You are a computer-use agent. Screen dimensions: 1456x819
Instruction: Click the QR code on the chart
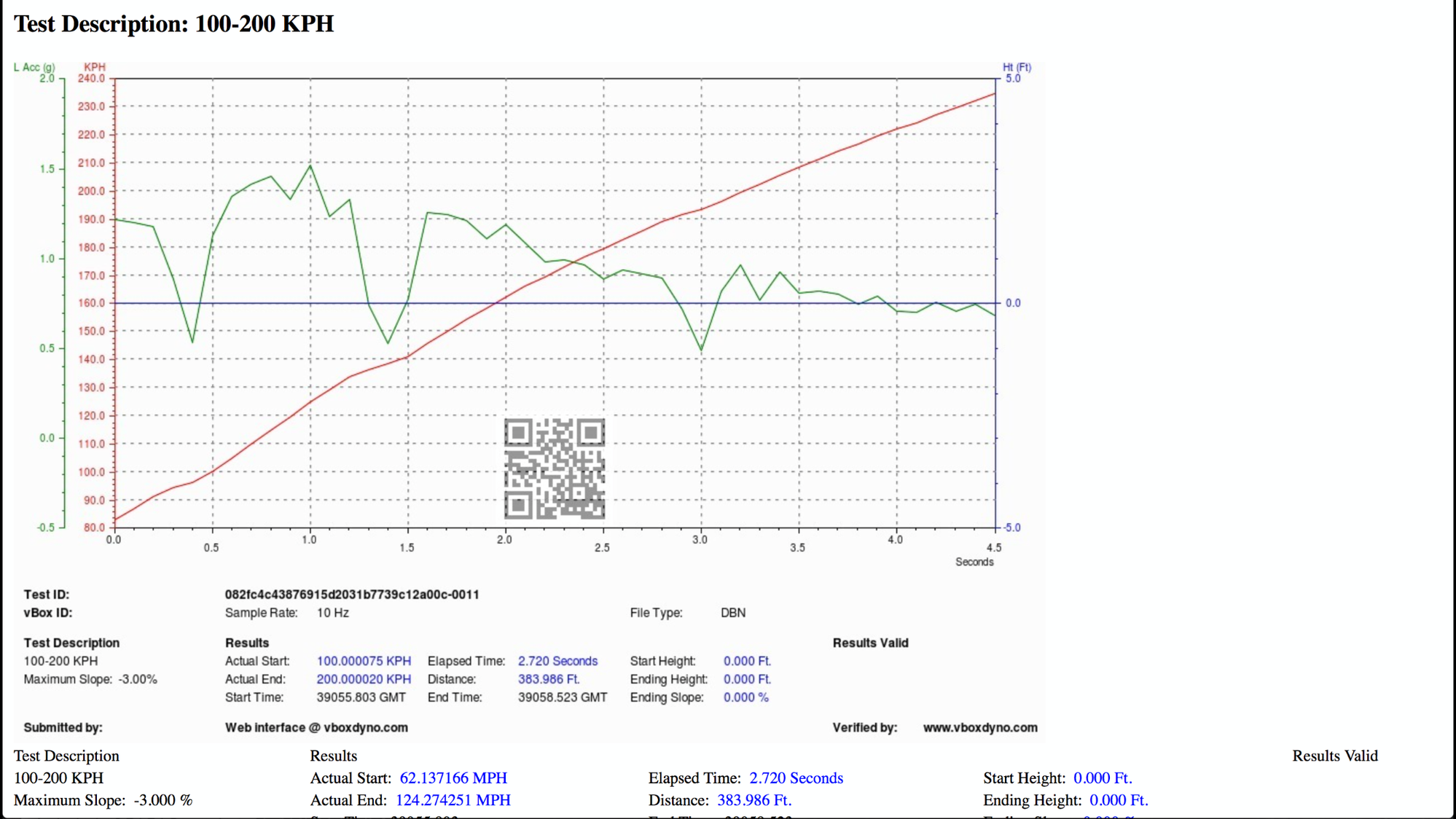click(554, 469)
